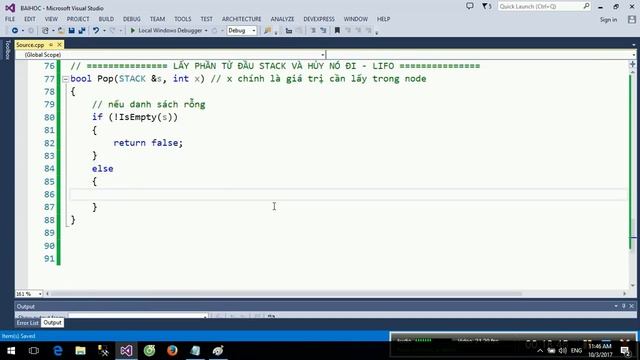Open the BUILD menu
The image size is (640, 360).
(x=106, y=19)
